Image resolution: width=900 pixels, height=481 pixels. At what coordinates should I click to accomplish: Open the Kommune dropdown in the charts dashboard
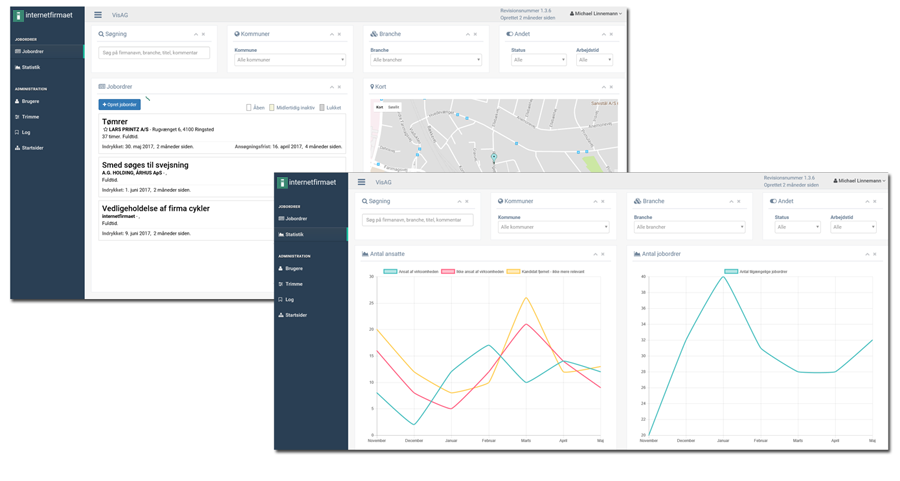553,227
